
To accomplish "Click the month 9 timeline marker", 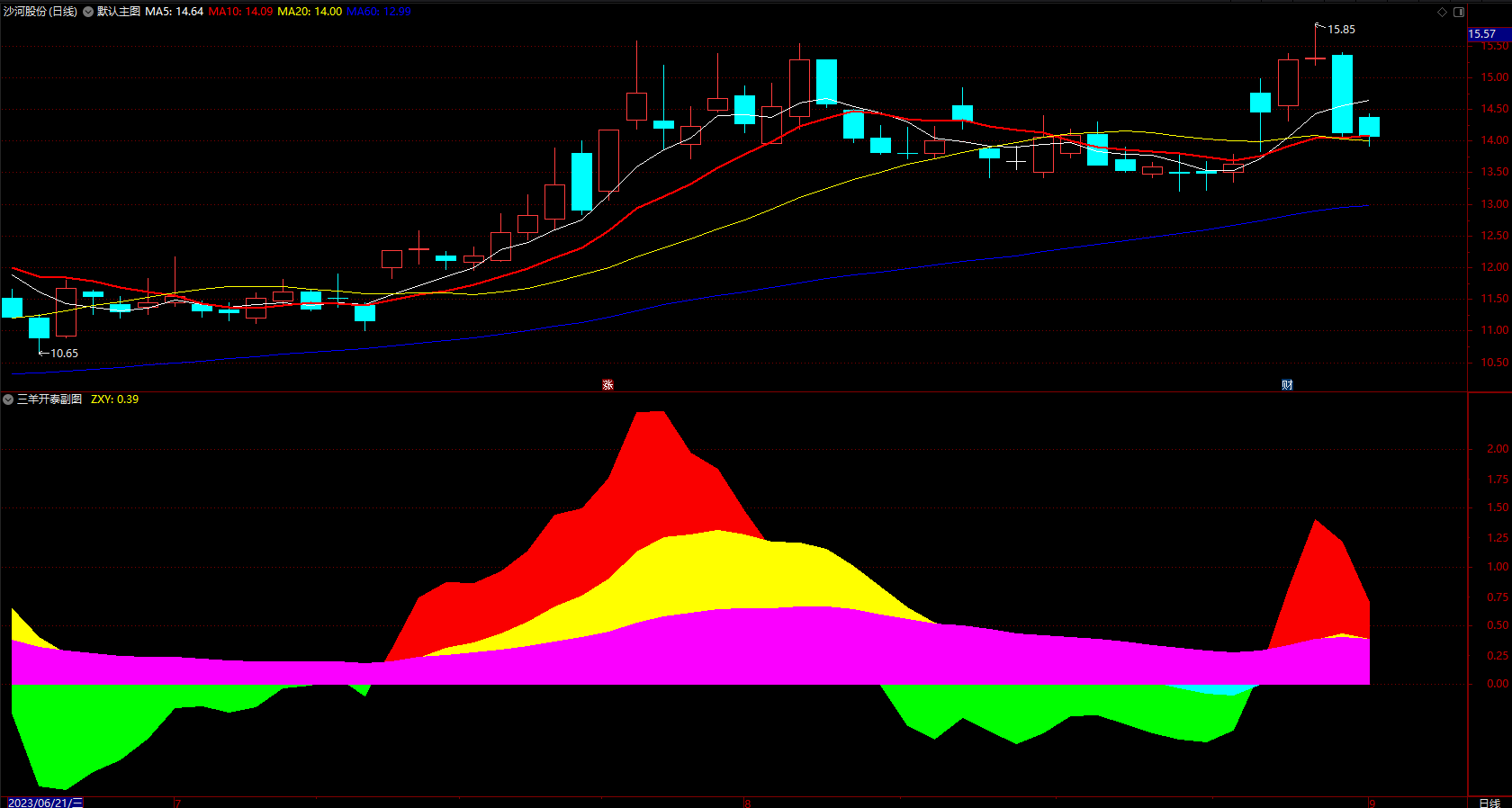I will pyautogui.click(x=1372, y=803).
